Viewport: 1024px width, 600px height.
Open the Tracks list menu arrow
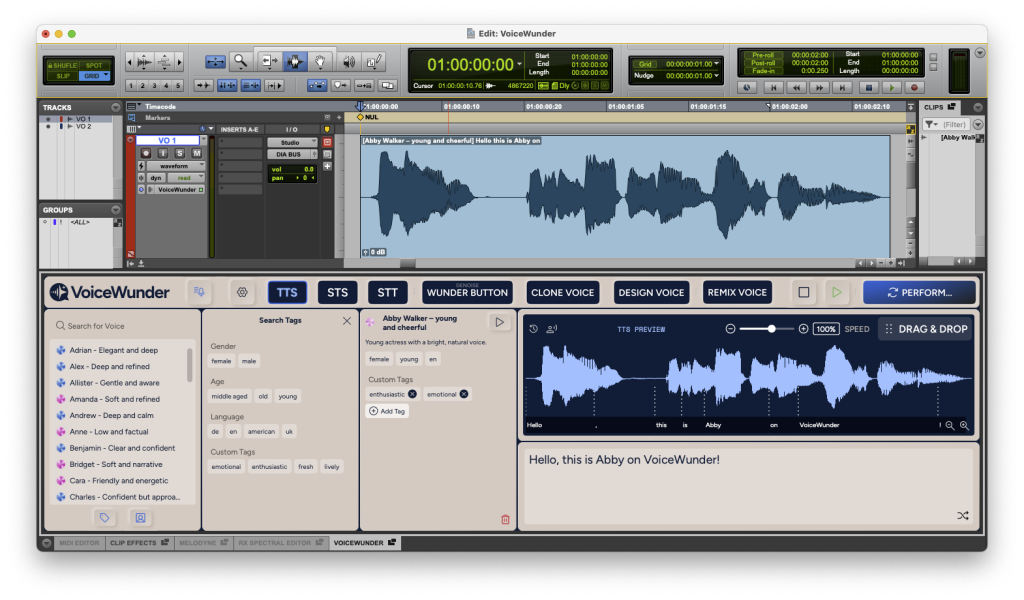coord(116,107)
